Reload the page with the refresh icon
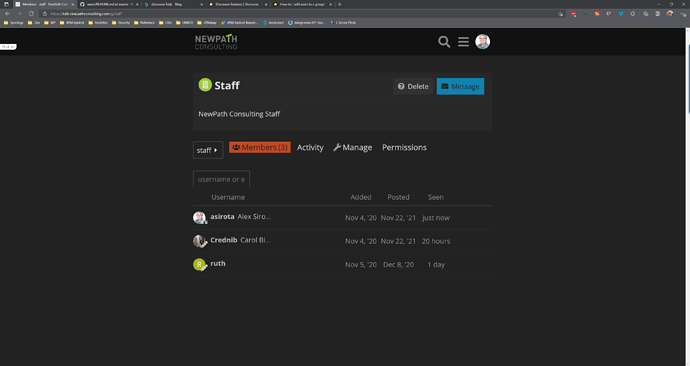This screenshot has height=366, width=690. (31, 14)
